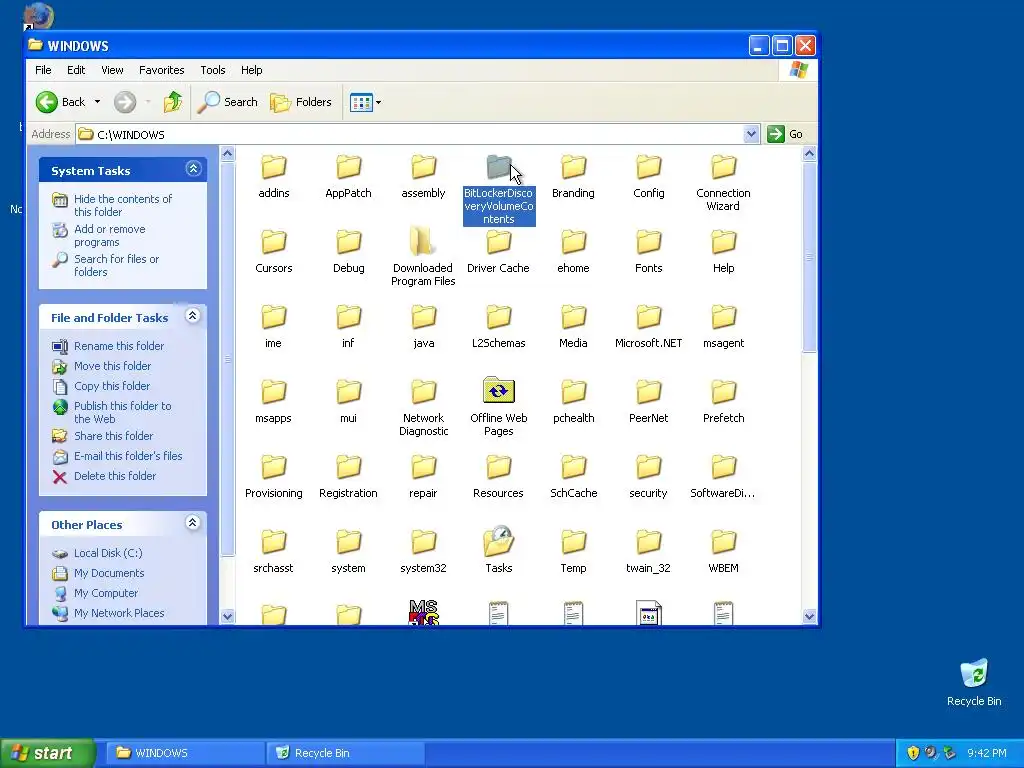Click Share this folder link
Screen dimensions: 1024x768
pyautogui.click(x=114, y=436)
